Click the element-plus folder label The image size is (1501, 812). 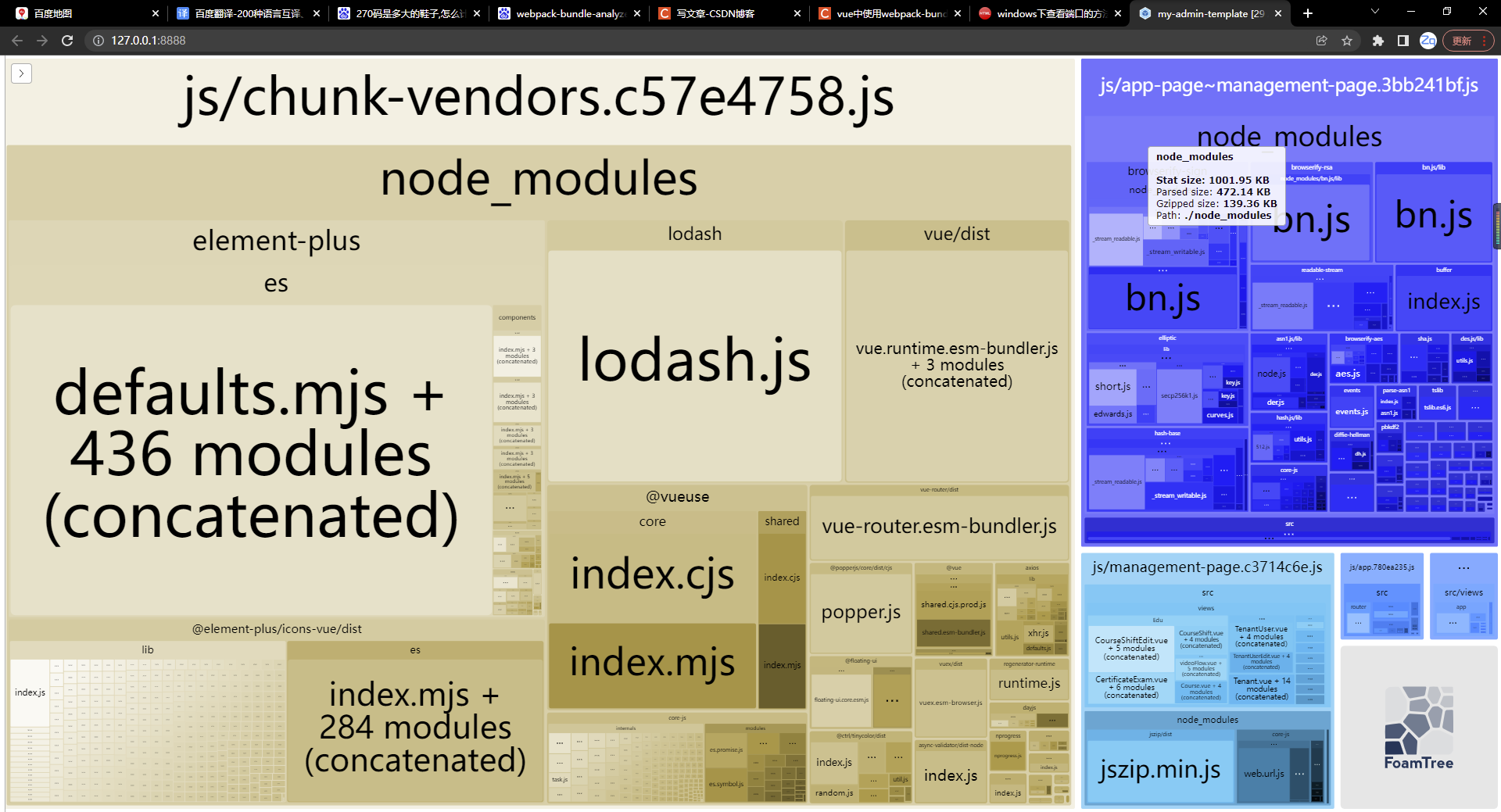coord(276,241)
